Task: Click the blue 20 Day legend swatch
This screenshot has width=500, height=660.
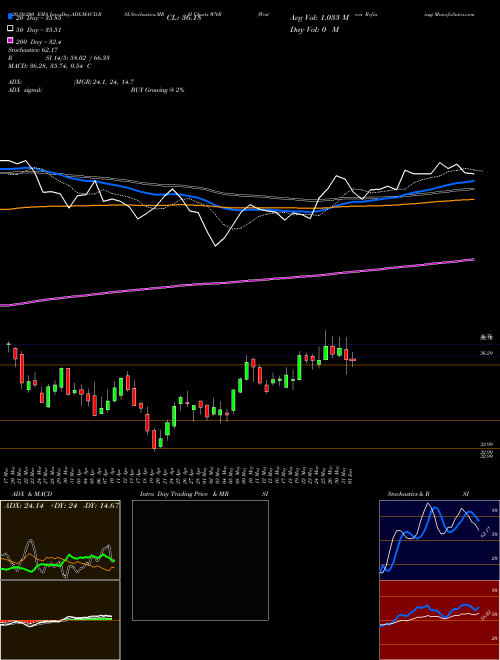Action: click(10, 17)
